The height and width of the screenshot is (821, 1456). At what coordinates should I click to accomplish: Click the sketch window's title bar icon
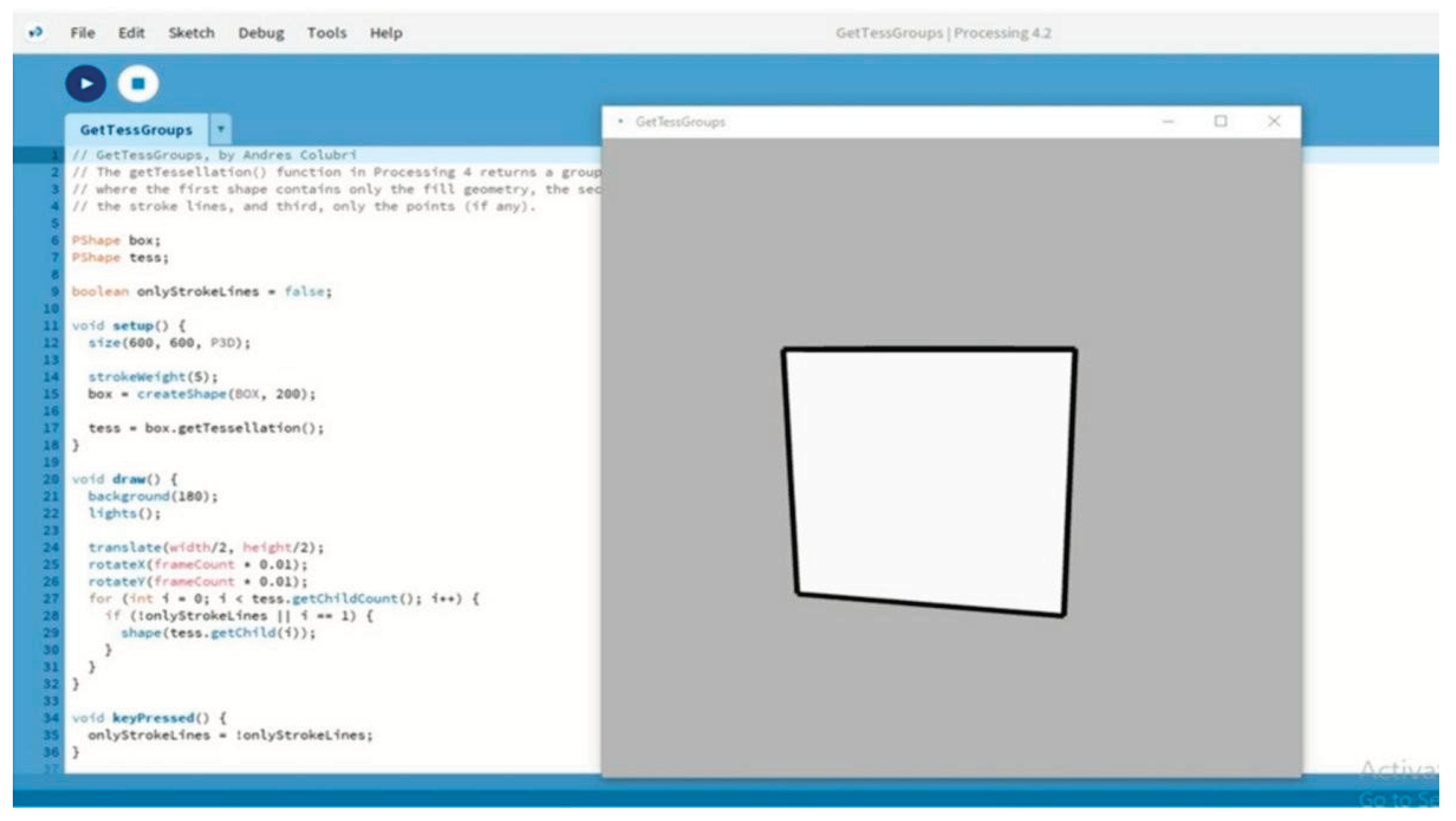(x=620, y=122)
